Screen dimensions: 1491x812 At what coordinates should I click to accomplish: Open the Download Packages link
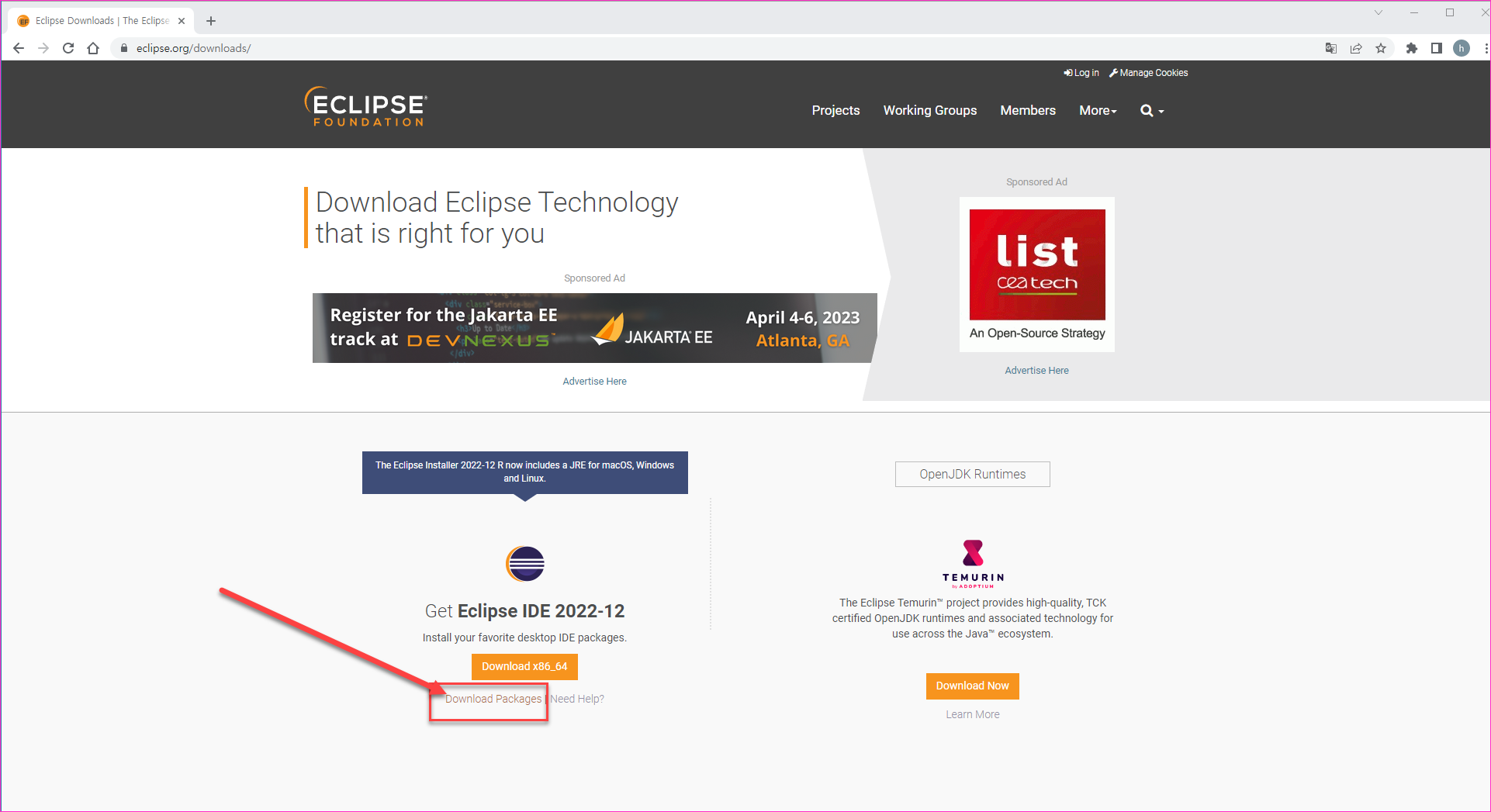tap(493, 700)
